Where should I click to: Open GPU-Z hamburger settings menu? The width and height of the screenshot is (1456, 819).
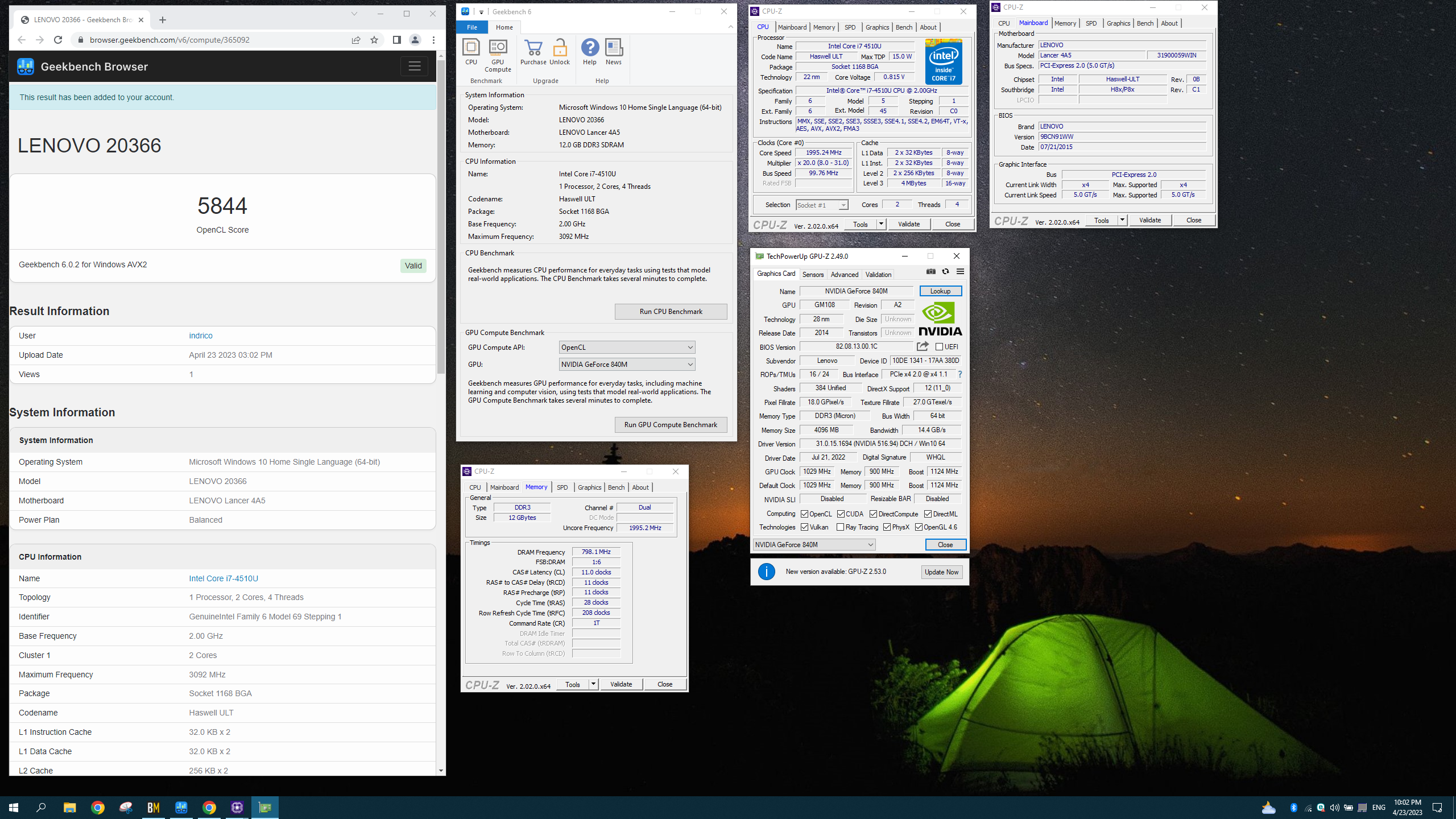(x=960, y=272)
